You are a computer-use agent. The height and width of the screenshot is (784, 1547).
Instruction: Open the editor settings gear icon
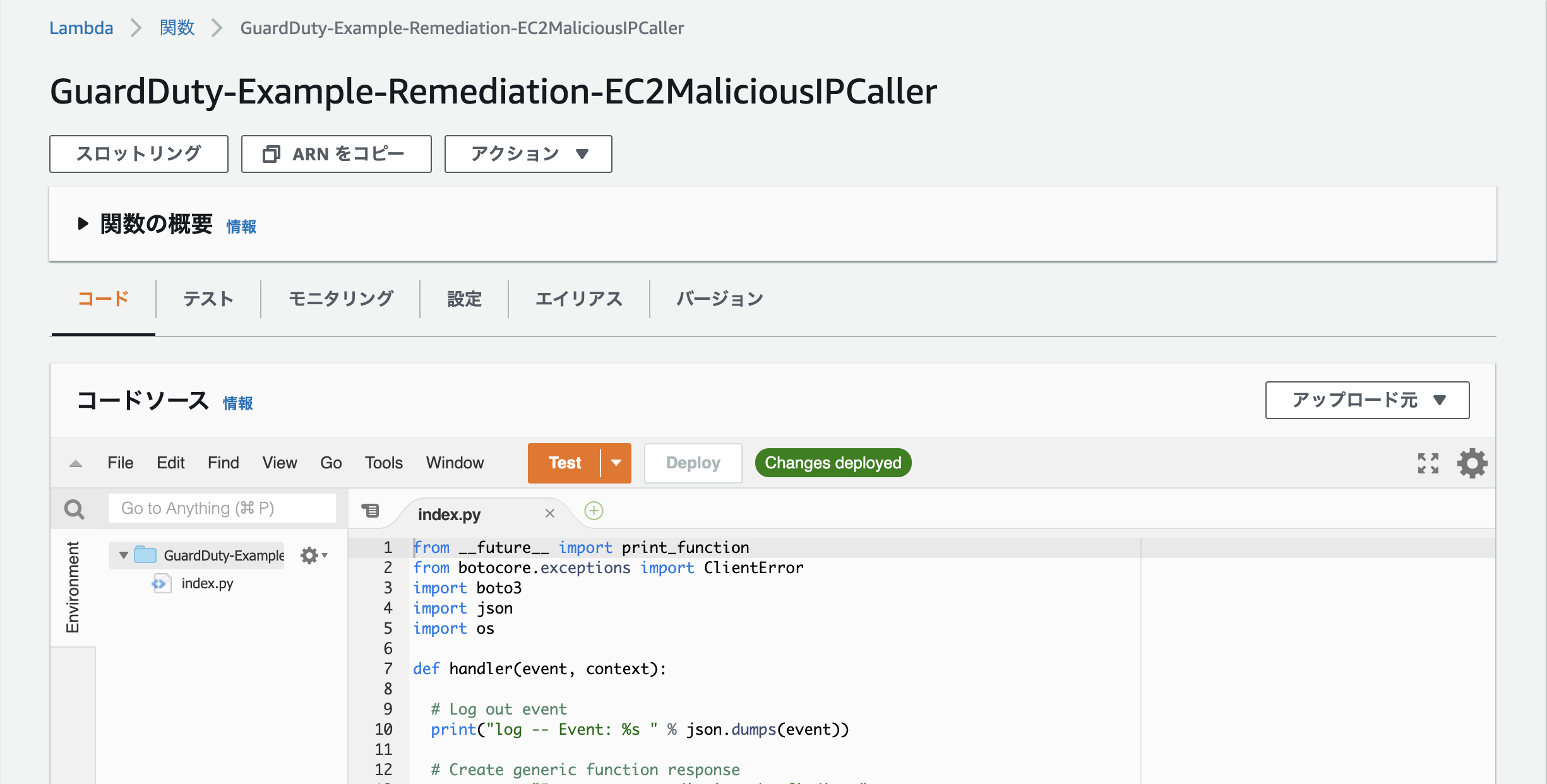1472,463
